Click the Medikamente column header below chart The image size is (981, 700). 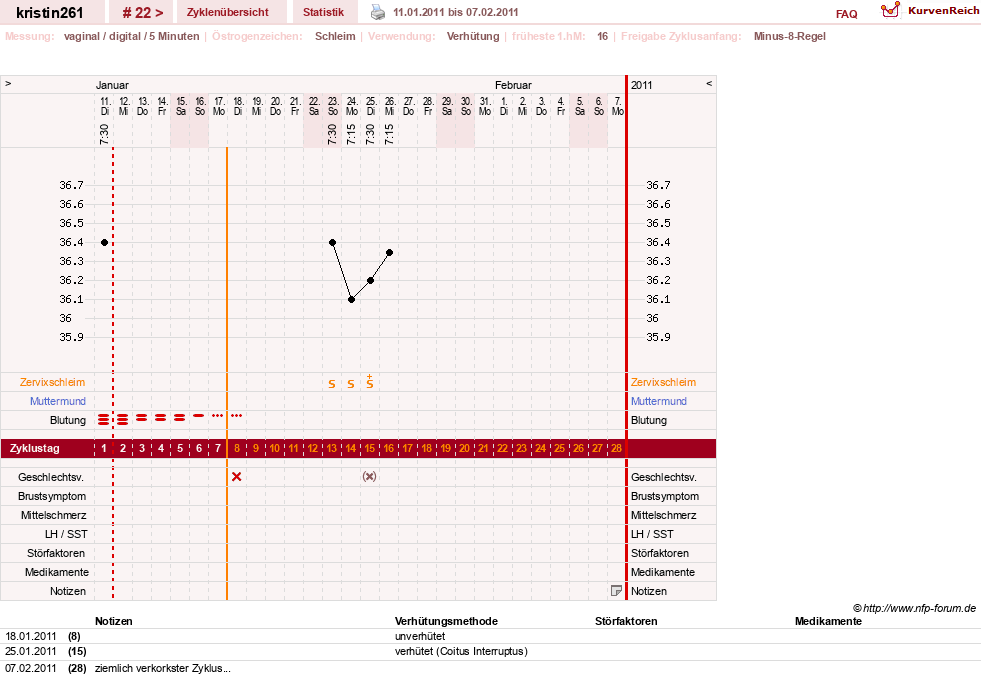tap(828, 621)
